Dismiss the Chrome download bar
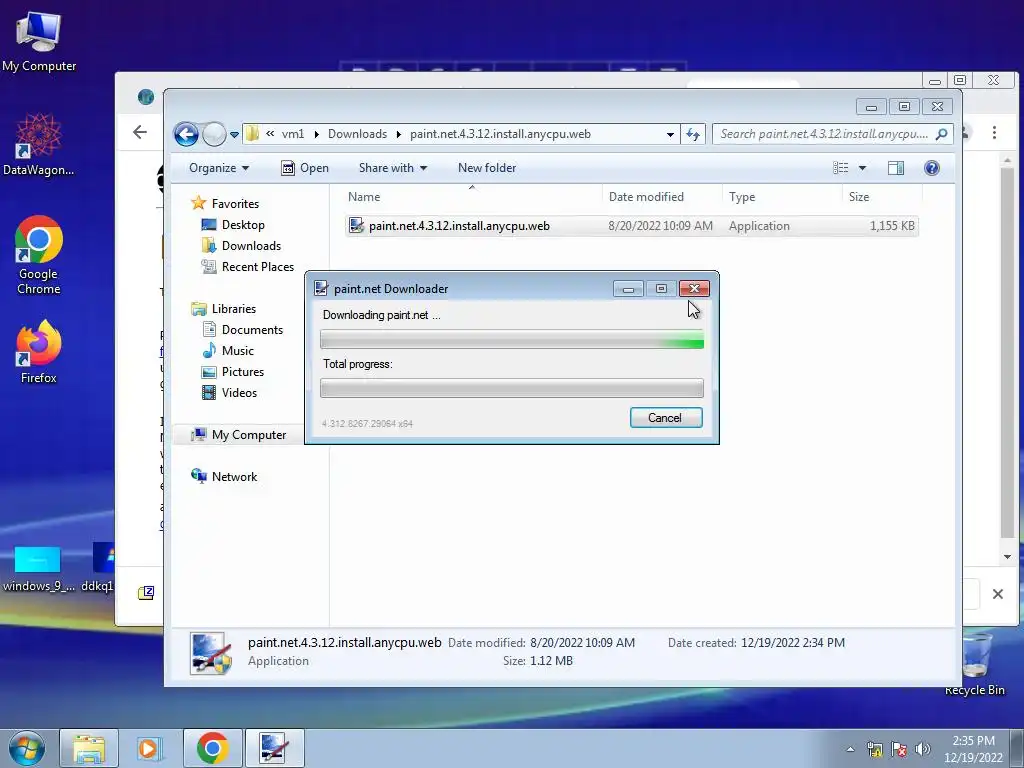1024x768 pixels. (998, 594)
